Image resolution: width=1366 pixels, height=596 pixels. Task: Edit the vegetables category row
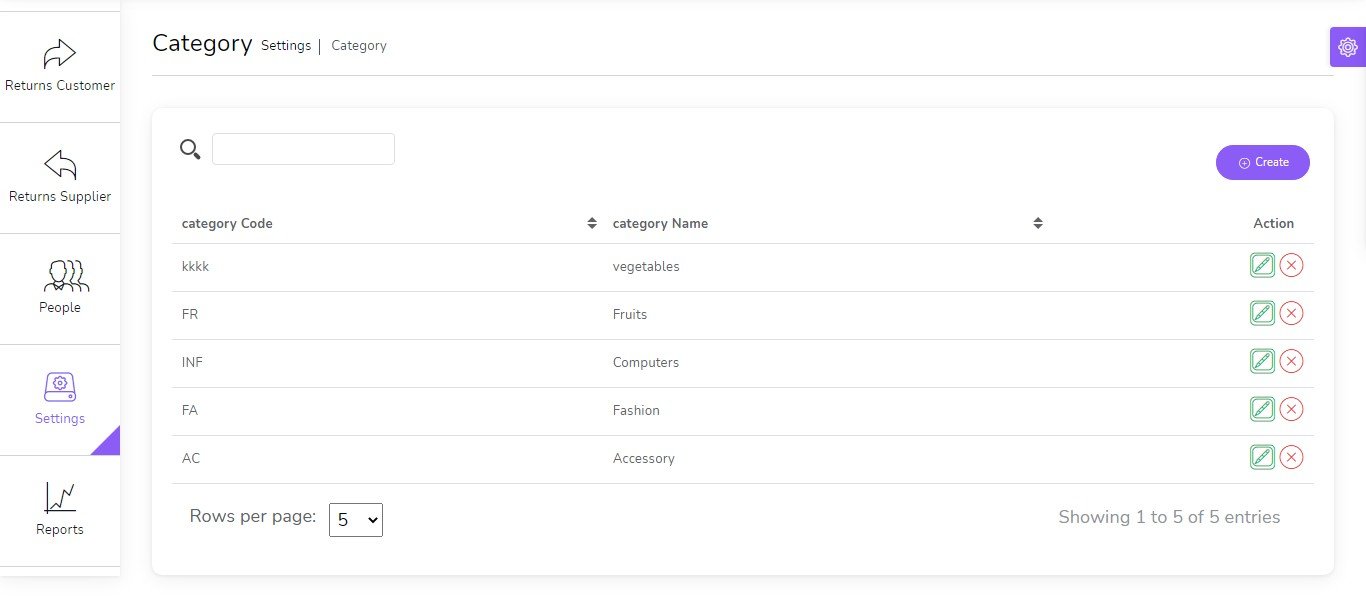(1262, 265)
